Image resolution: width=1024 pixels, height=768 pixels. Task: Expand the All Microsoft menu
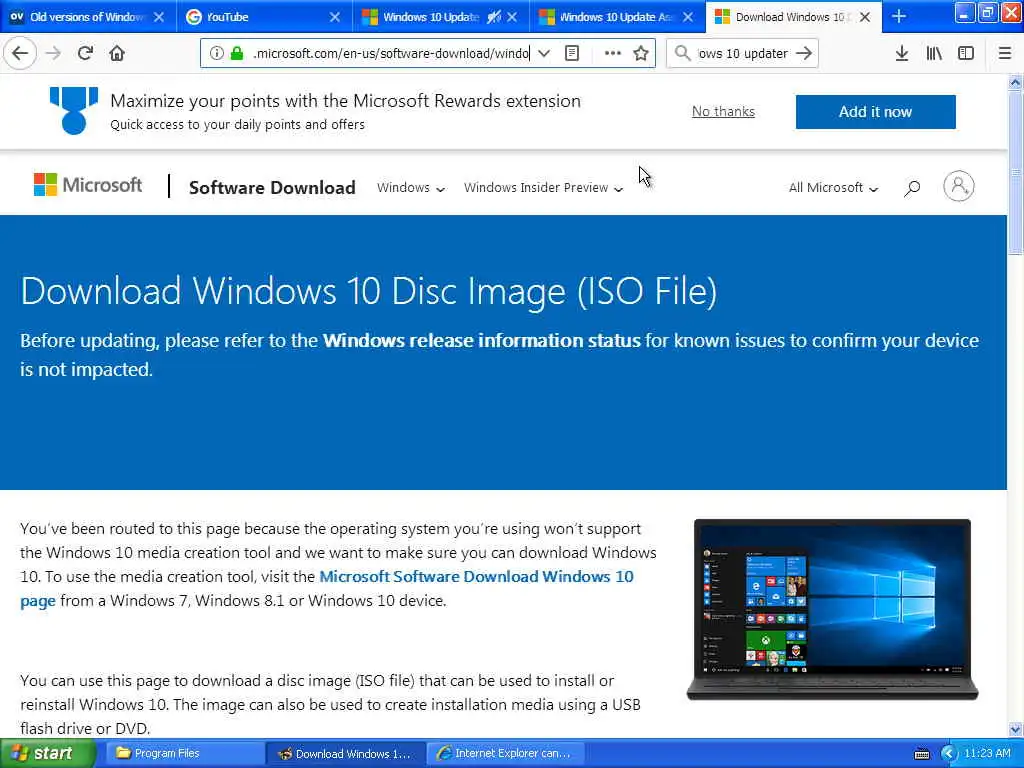coord(833,187)
